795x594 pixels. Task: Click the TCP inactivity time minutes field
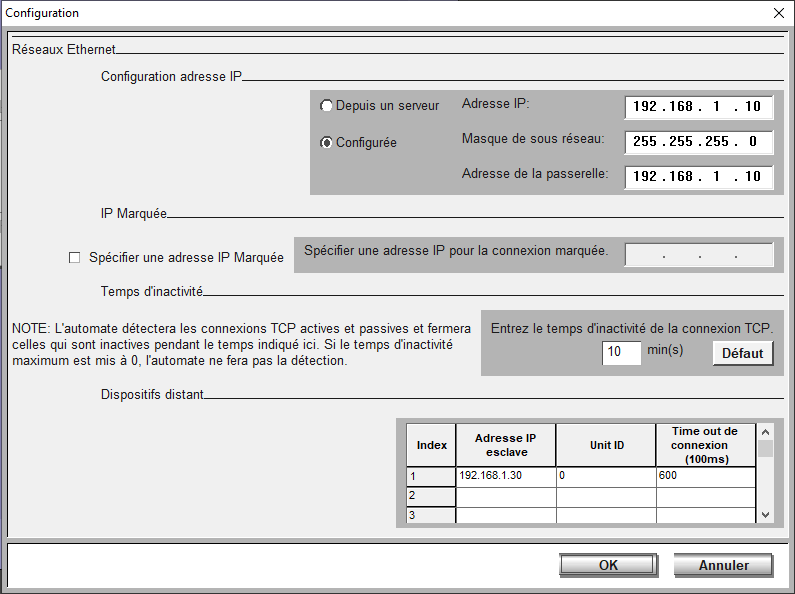coord(621,353)
